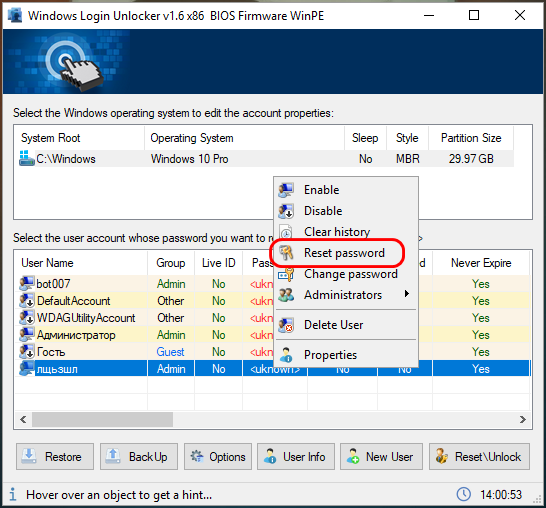The height and width of the screenshot is (508, 546).
Task: Expand the Administrators submenu arrow
Action: (x=406, y=294)
